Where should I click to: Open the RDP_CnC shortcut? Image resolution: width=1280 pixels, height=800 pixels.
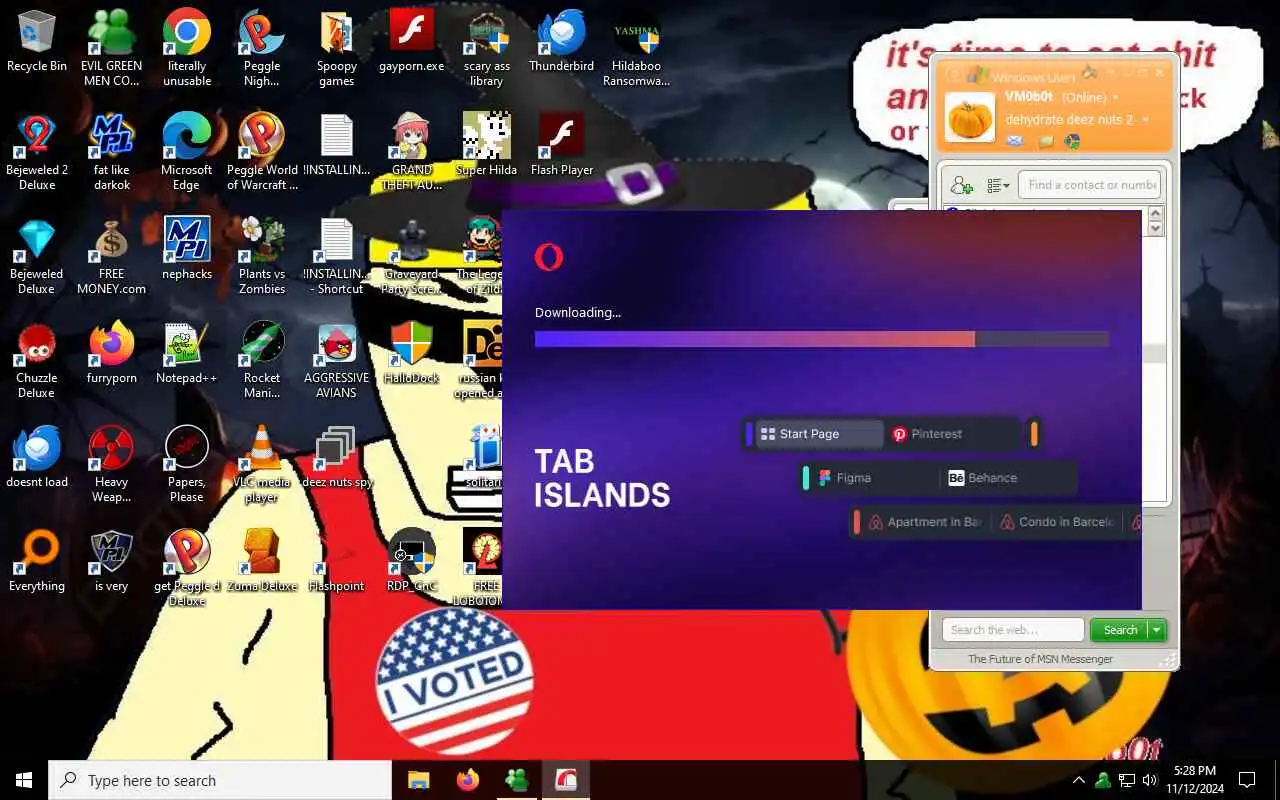coord(412,562)
